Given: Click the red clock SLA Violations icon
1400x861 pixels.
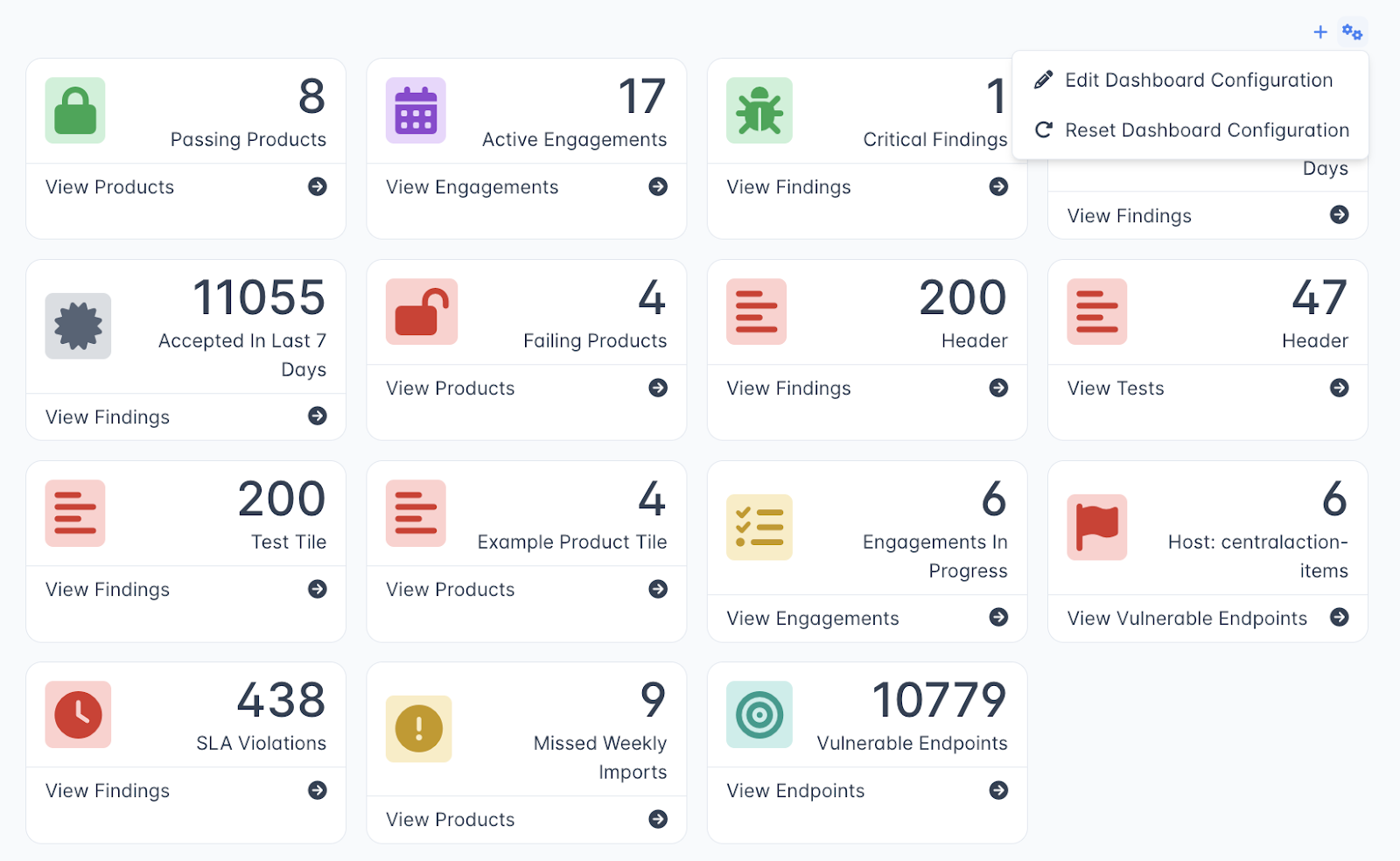Looking at the screenshot, I should (78, 715).
